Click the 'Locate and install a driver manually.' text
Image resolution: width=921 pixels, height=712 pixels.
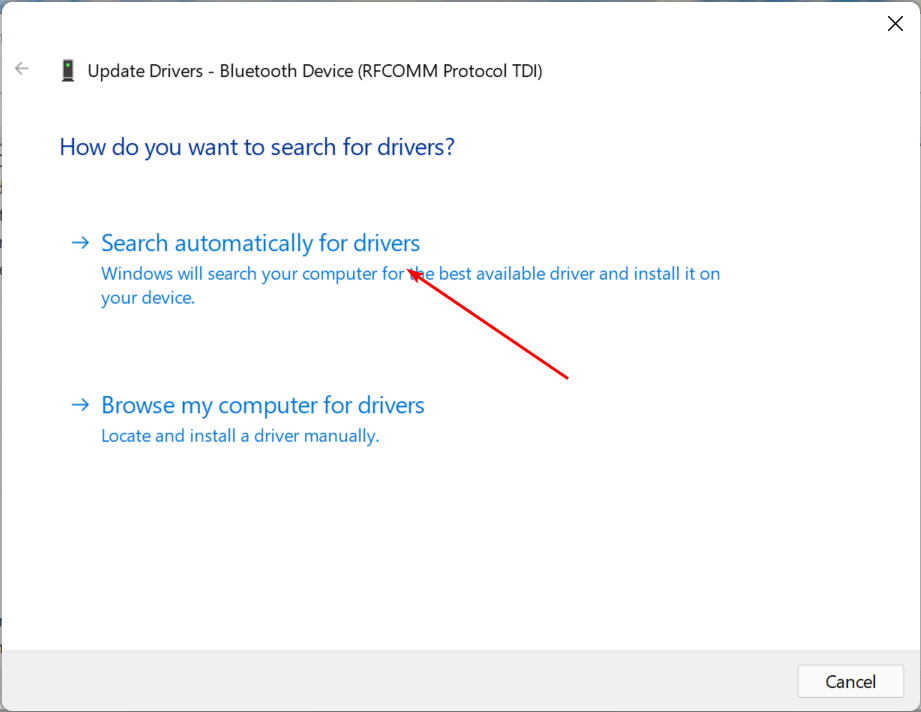(240, 436)
